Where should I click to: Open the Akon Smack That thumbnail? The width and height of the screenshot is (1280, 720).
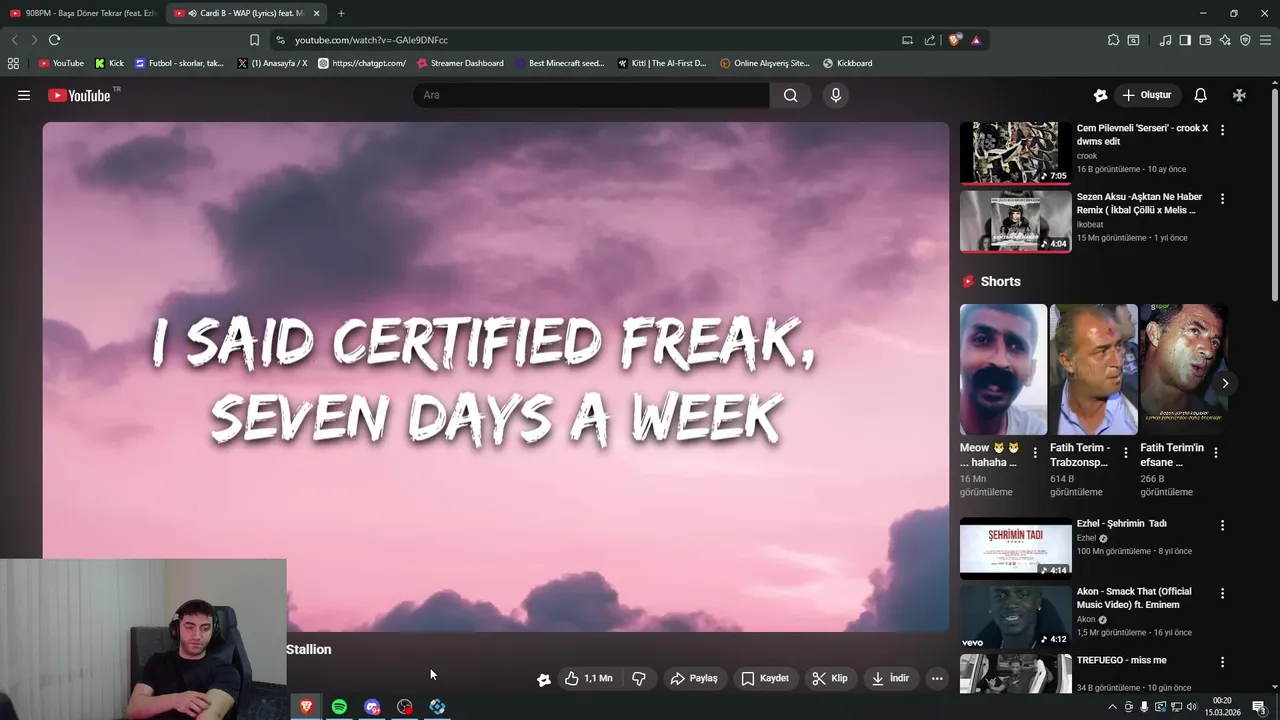click(1015, 617)
